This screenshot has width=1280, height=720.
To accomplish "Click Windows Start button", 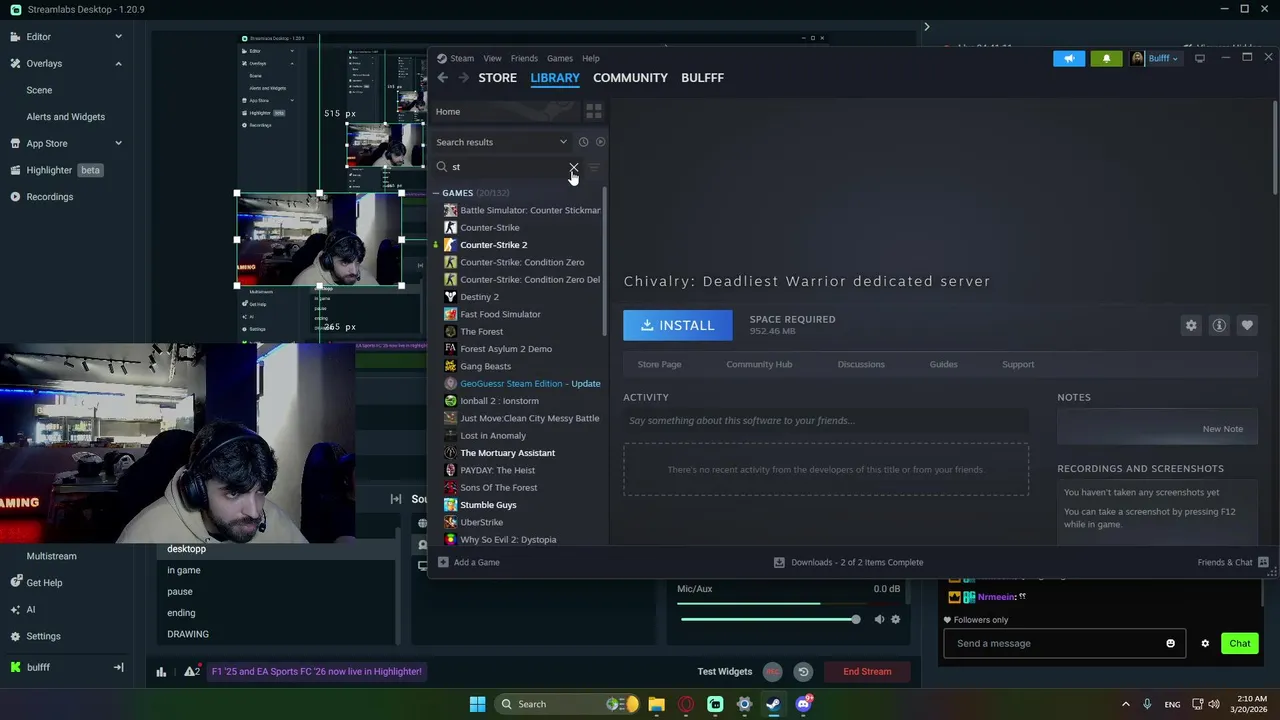I will [x=478, y=704].
